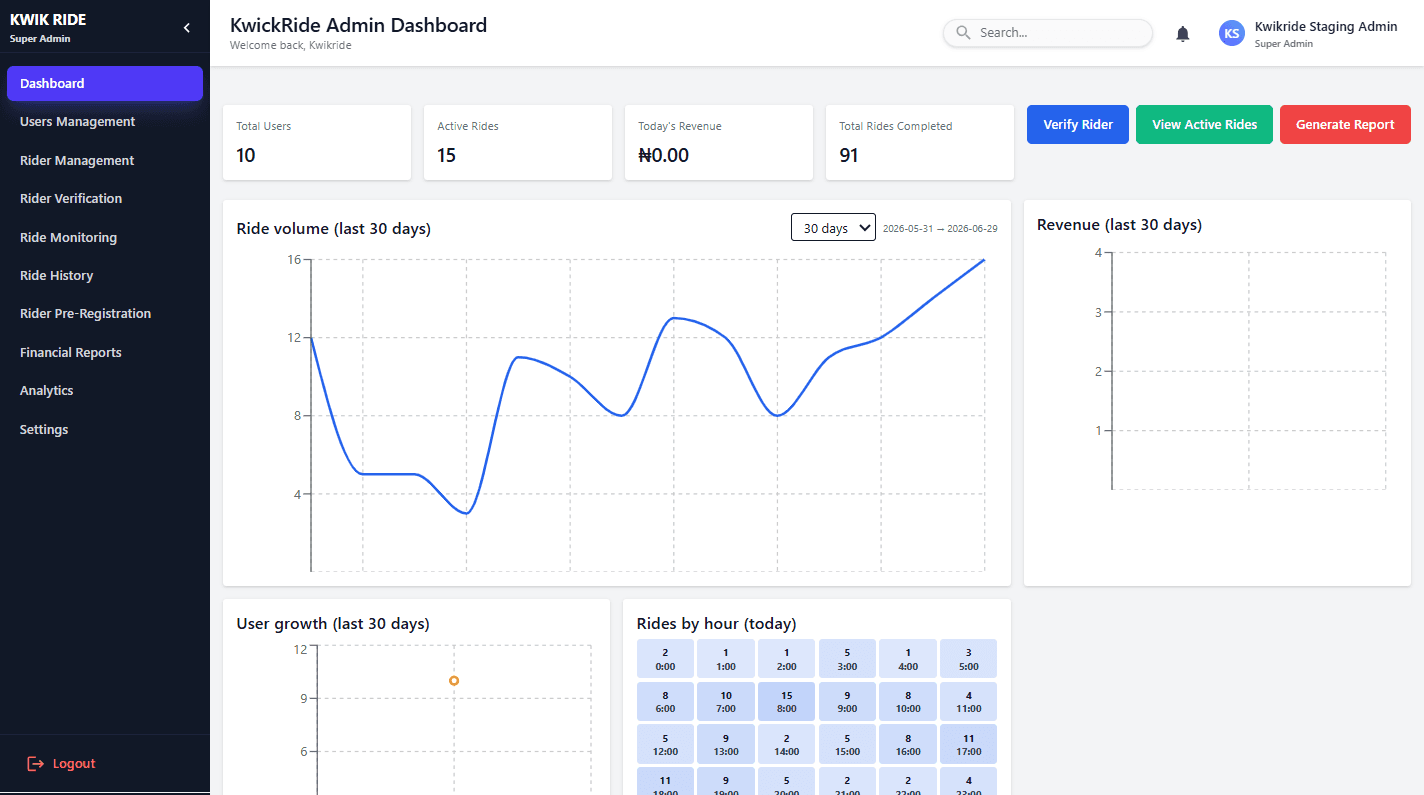The height and width of the screenshot is (795, 1424).
Task: Click the green View Active Rides button
Action: 1204,125
